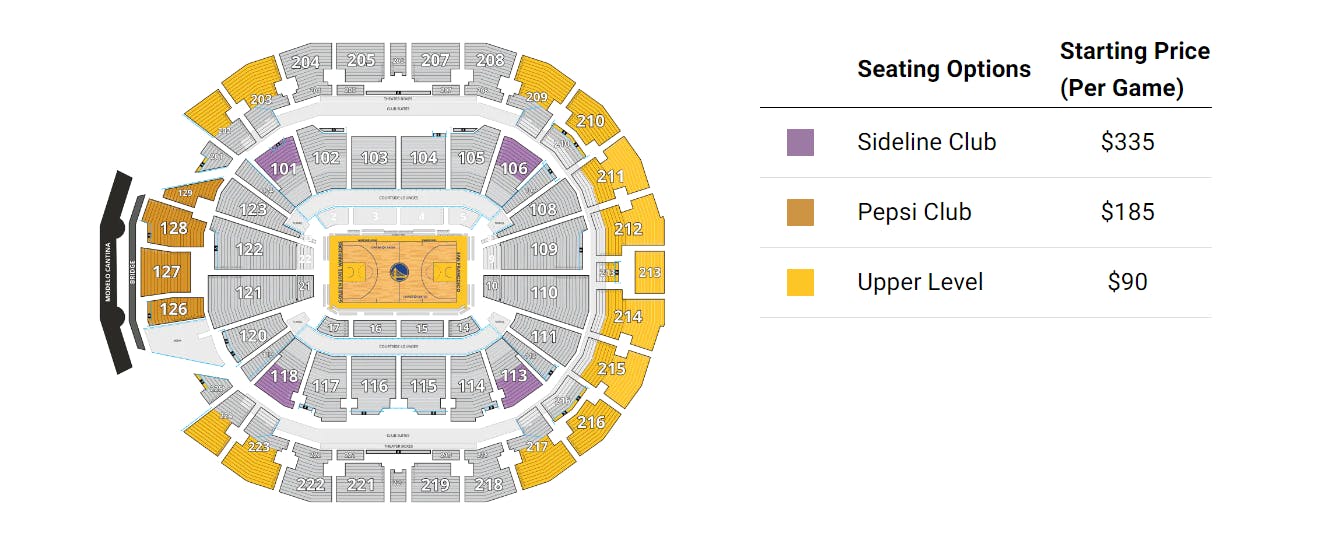This screenshot has height=550, width=1318.
Task: Click section 221 at the bottom
Action: coord(360,484)
